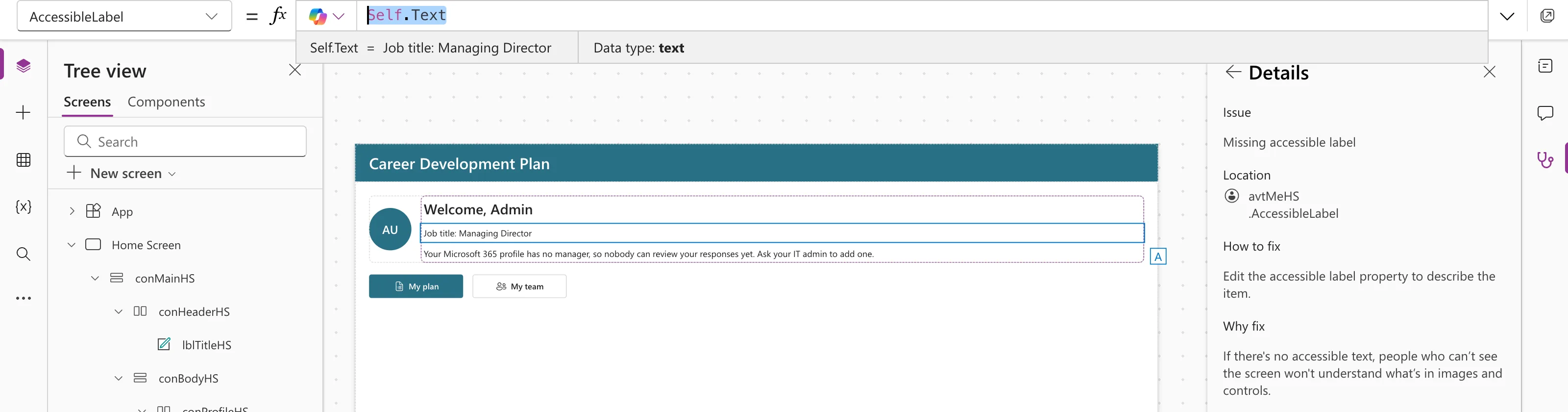Screen dimensions: 1568x412
Task: Open the Data table icon in sidebar
Action: [23, 160]
